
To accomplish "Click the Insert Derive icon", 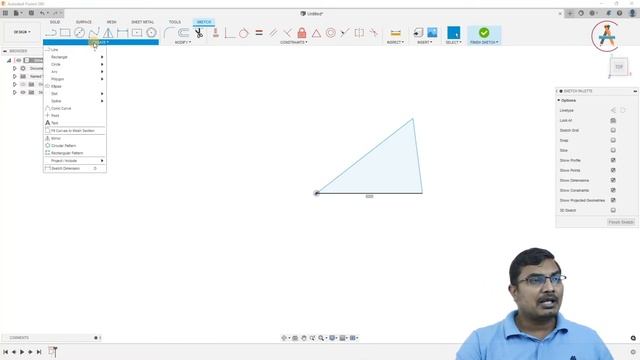I will (418, 33).
